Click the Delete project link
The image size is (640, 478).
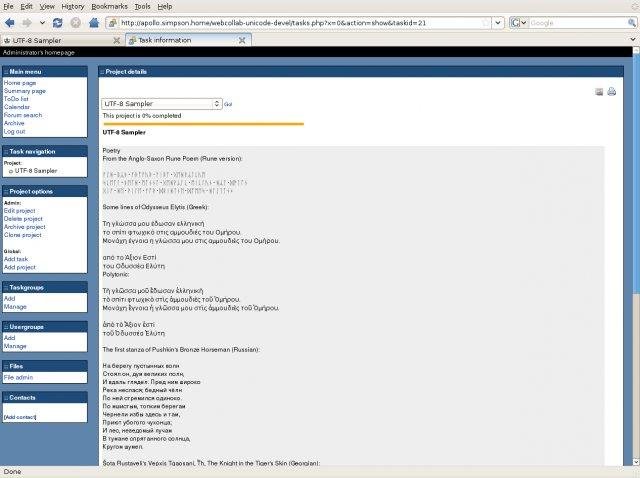[x=23, y=219]
